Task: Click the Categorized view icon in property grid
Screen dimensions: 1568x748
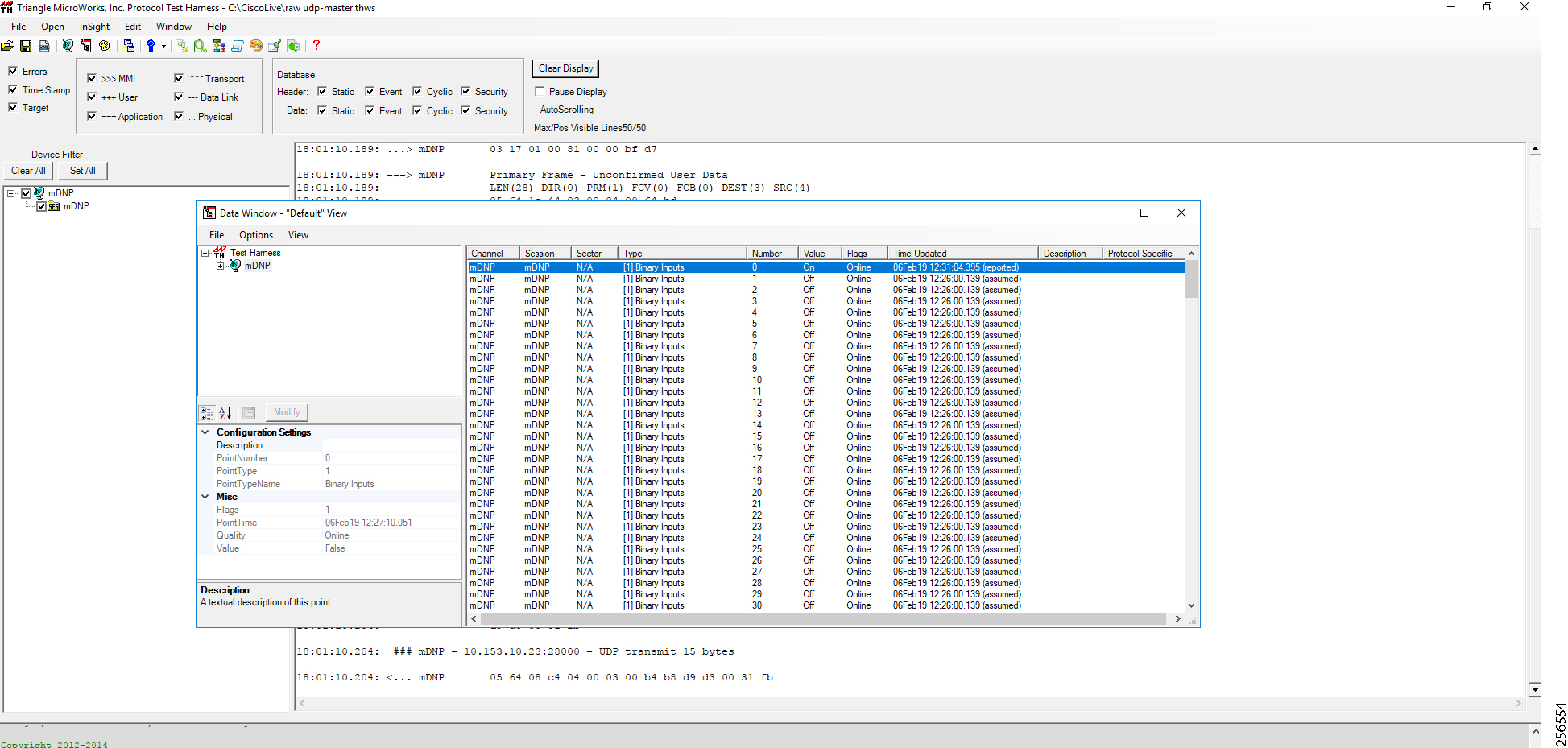Action: pyautogui.click(x=207, y=413)
